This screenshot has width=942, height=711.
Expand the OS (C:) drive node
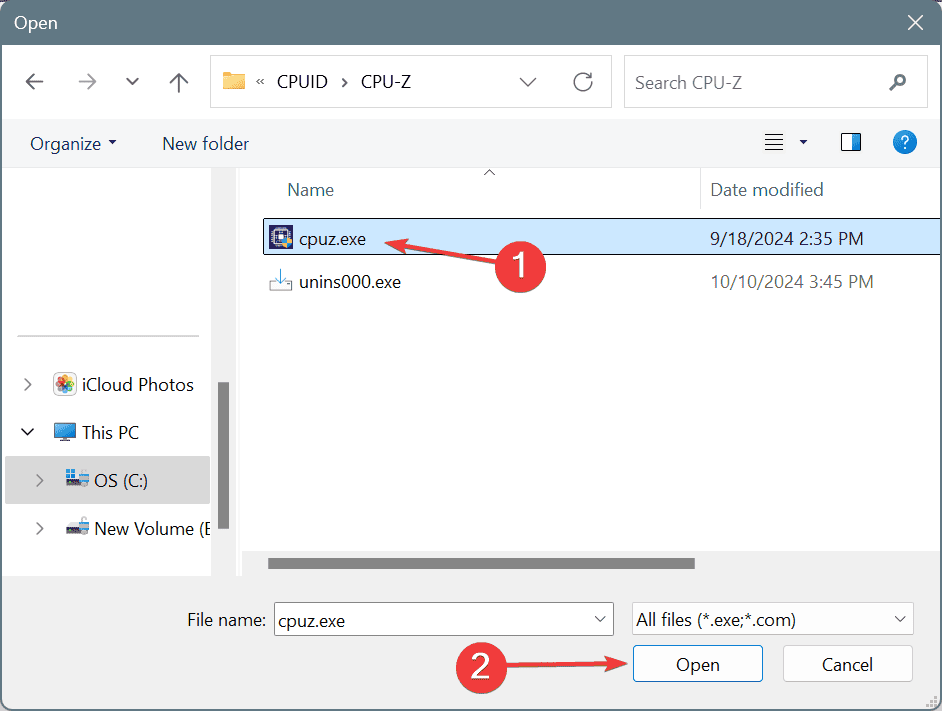pos(40,480)
